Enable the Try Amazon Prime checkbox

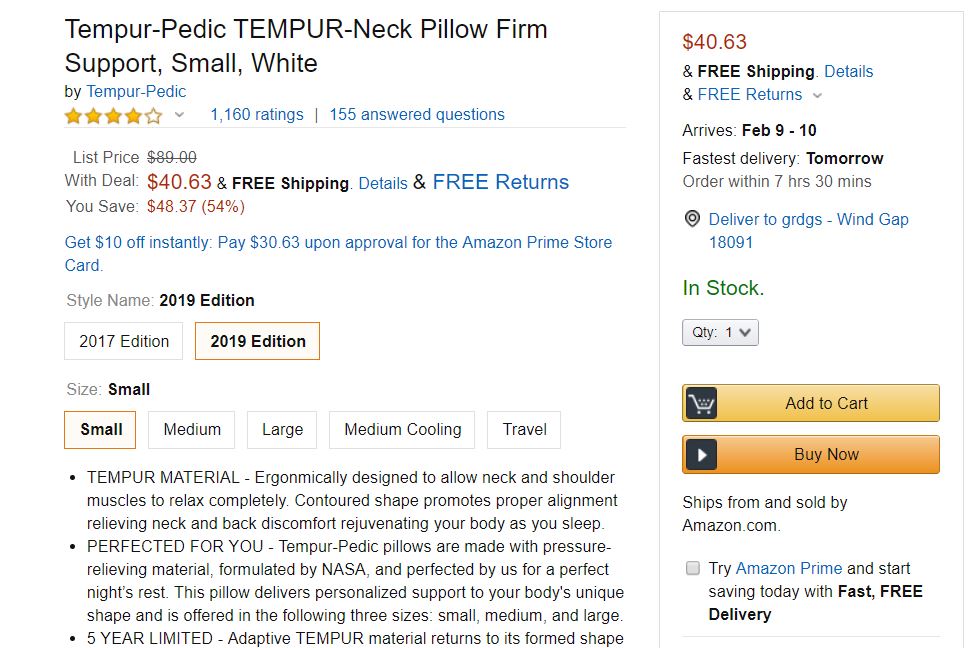692,568
